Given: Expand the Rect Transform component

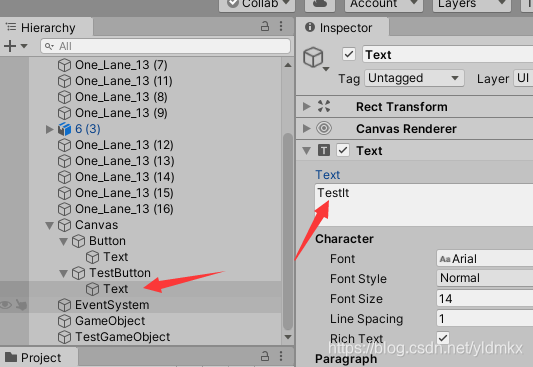Looking at the screenshot, I should [x=307, y=107].
